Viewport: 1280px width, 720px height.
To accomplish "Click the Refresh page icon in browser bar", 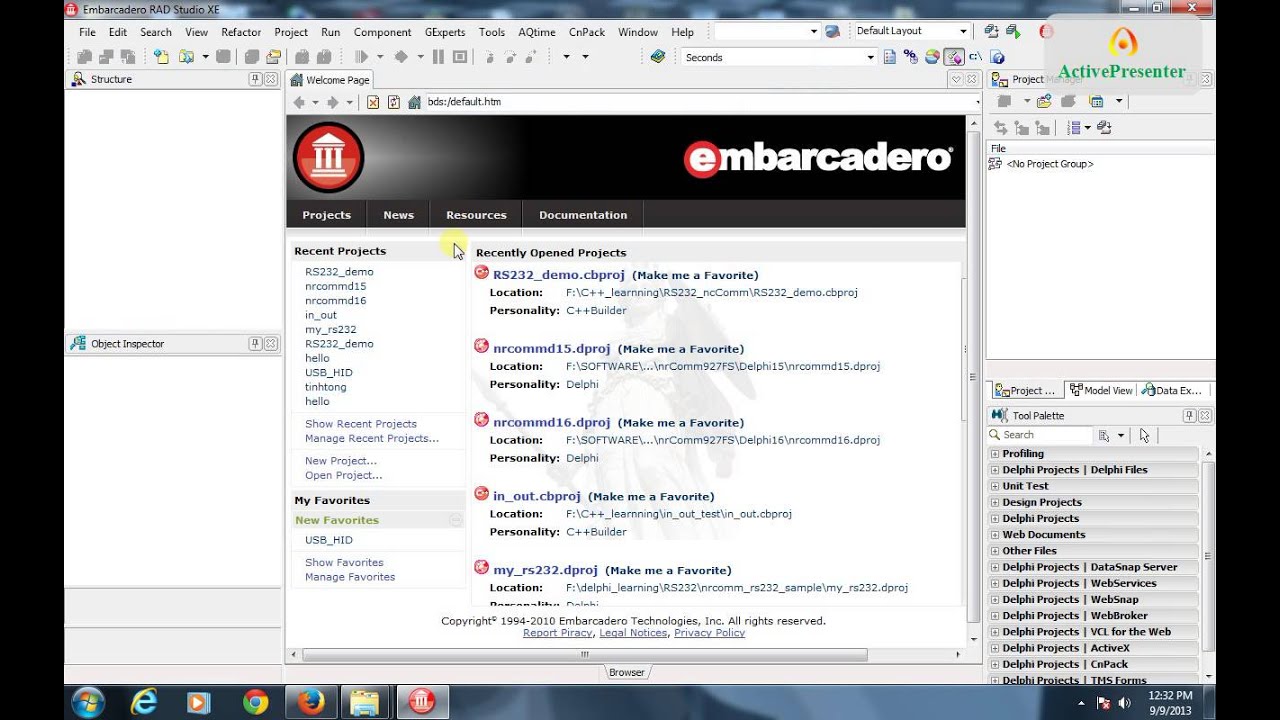I will (394, 102).
